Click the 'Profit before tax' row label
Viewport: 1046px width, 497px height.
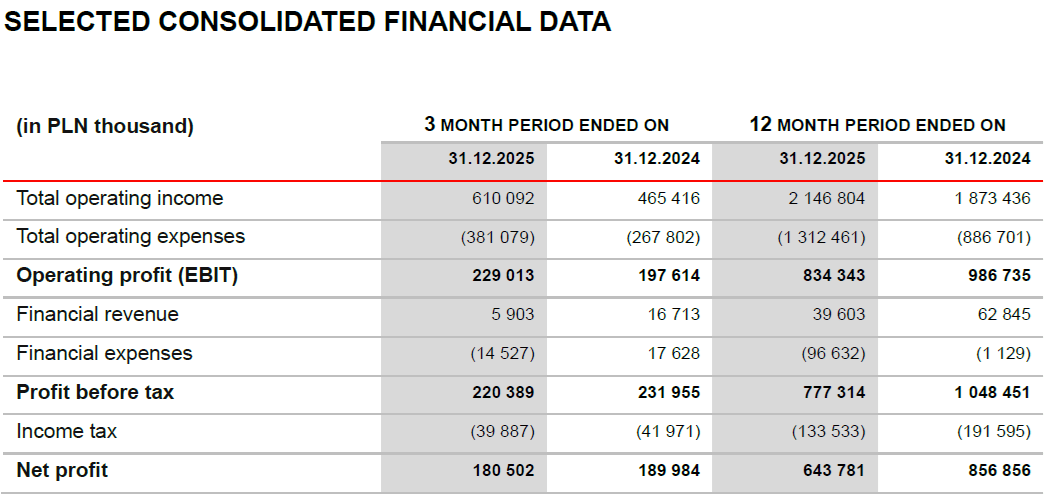[x=95, y=392]
